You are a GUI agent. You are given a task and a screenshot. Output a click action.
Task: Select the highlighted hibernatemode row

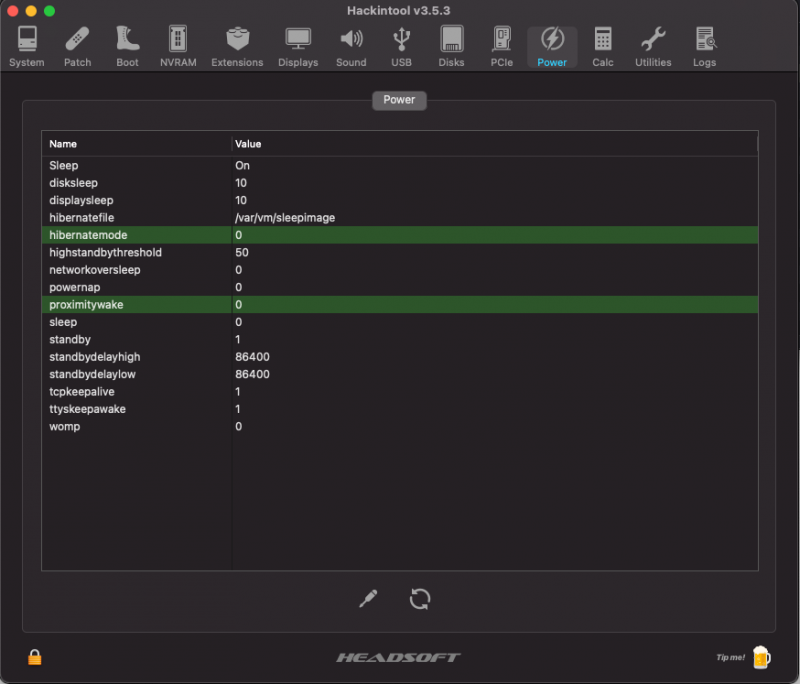399,235
